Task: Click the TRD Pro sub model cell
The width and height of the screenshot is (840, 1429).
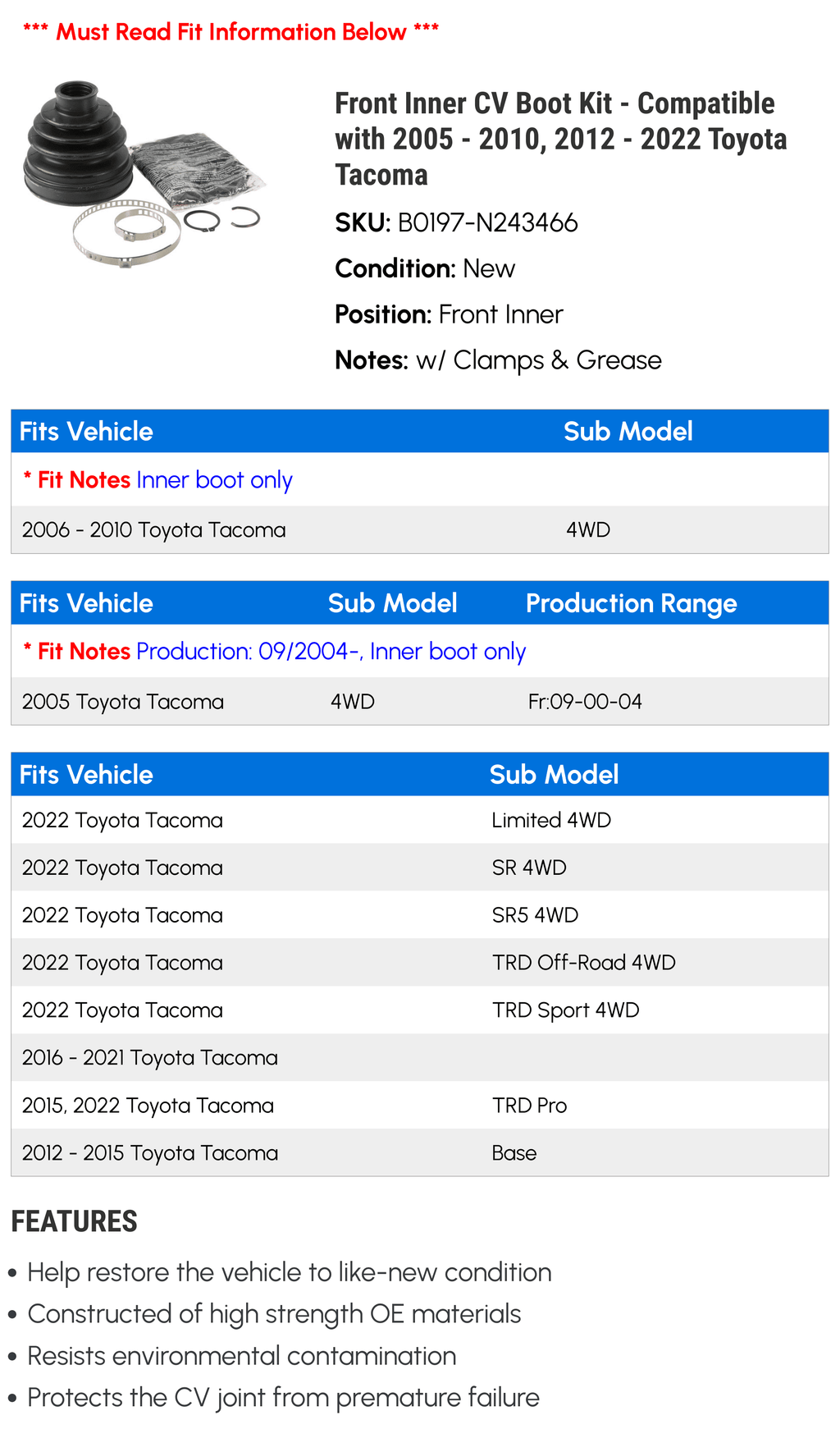Action: (x=529, y=1106)
